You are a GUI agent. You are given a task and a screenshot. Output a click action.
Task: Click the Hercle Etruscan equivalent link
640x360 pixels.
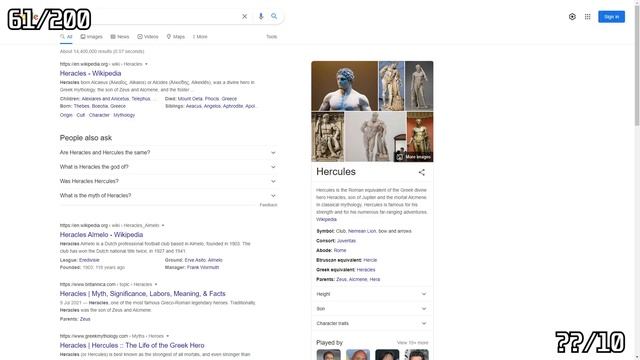point(370,260)
